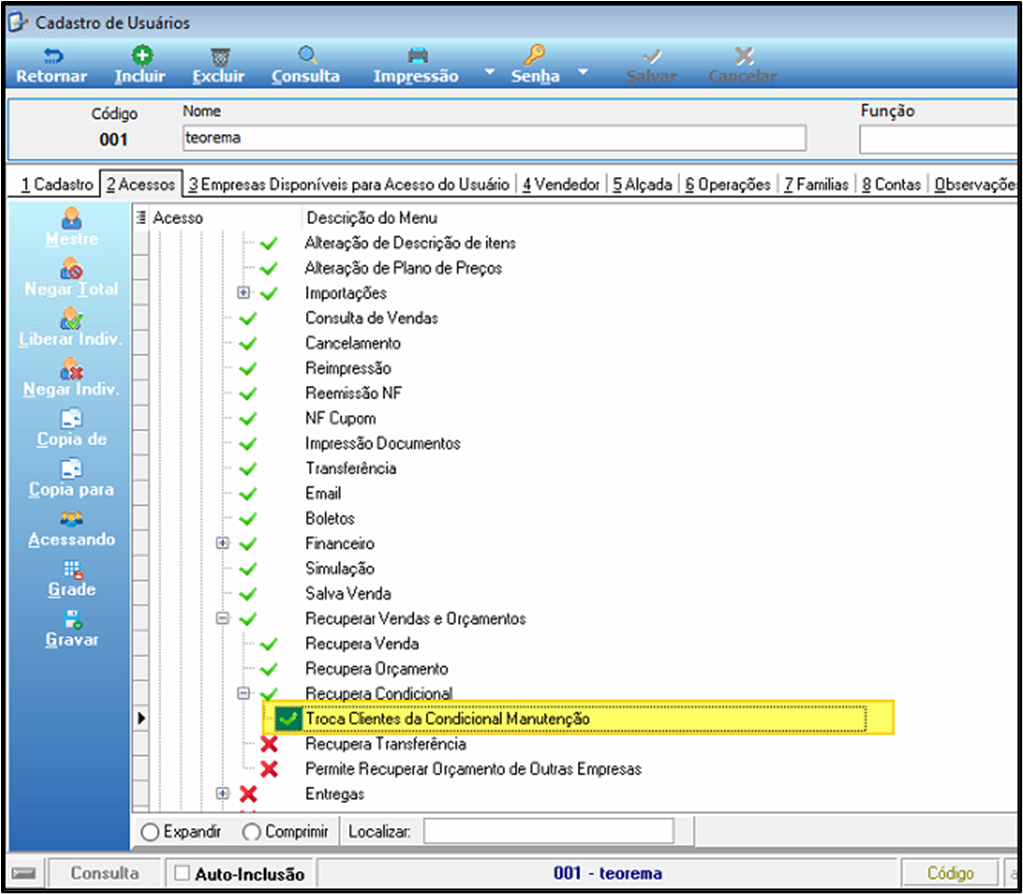Enable the Auto-Inclusão checkbox
The width and height of the screenshot is (1023, 894).
[x=183, y=873]
